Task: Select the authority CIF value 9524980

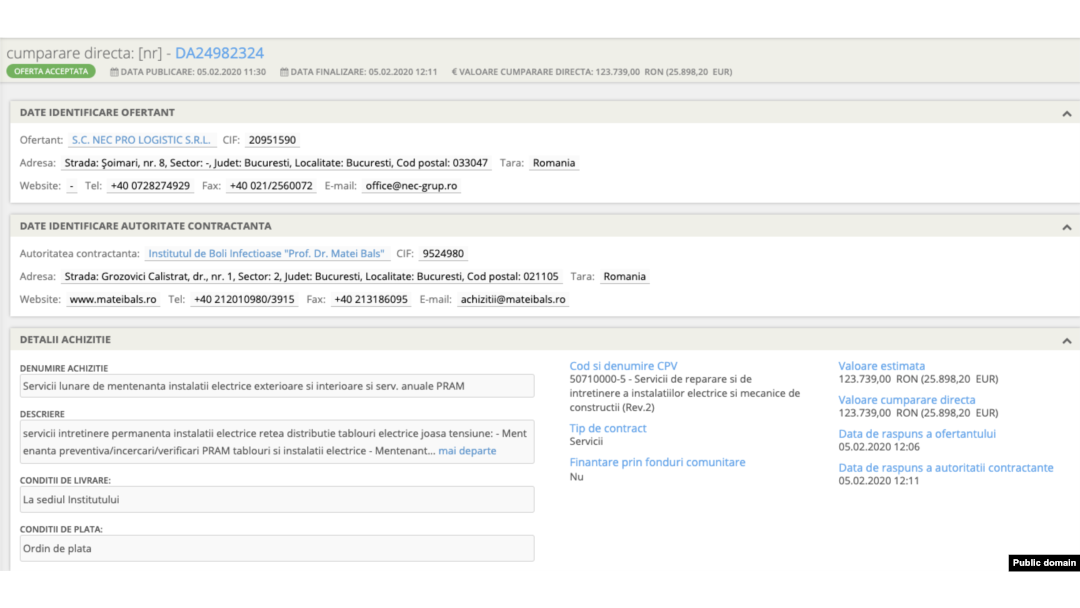Action: (443, 253)
